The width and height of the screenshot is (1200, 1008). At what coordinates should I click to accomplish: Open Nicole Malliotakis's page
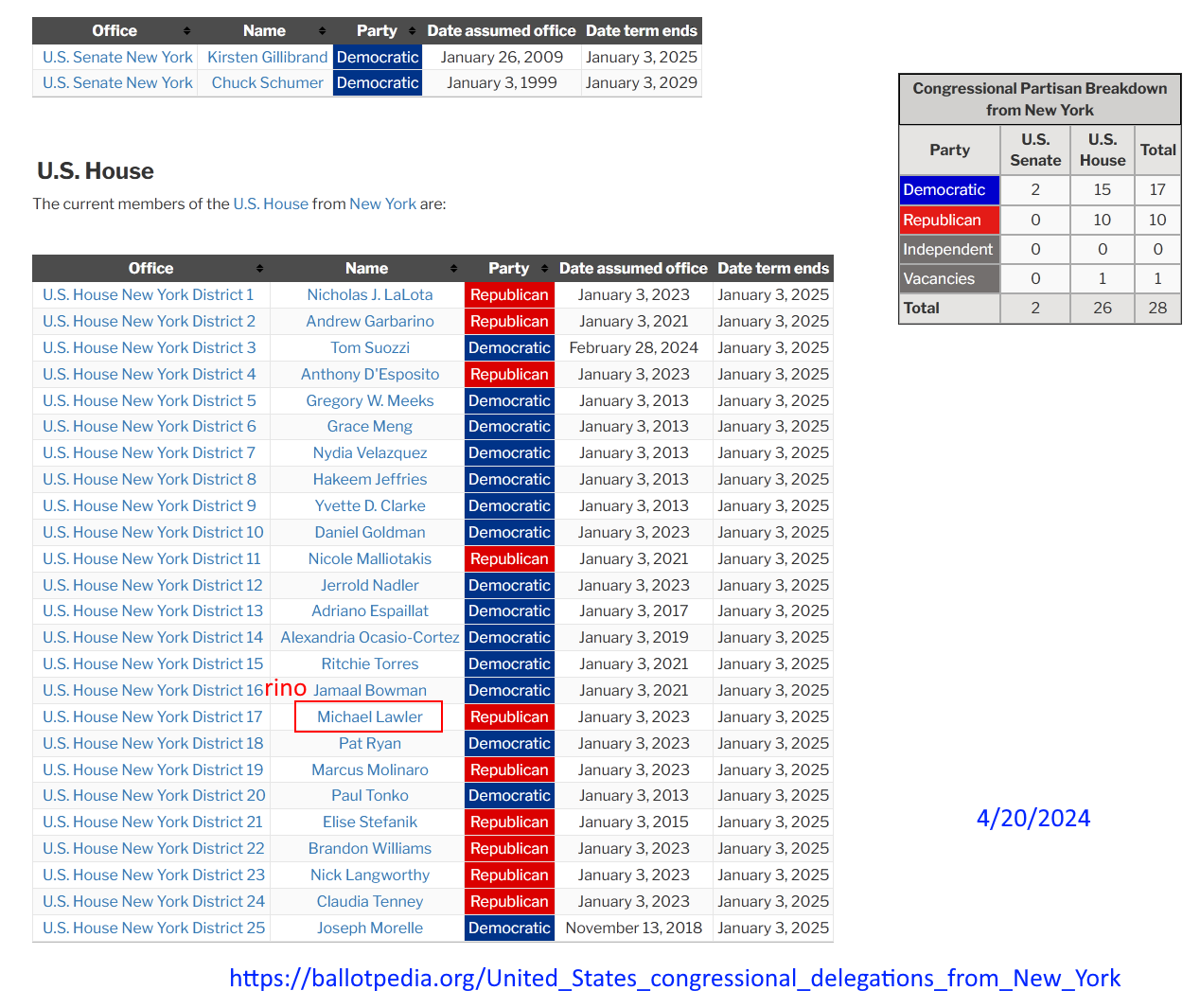(x=370, y=559)
